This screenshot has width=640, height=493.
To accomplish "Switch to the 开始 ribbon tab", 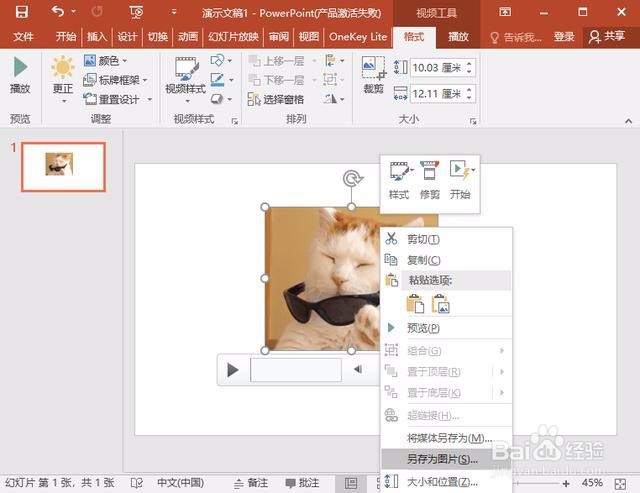I will [x=66, y=37].
